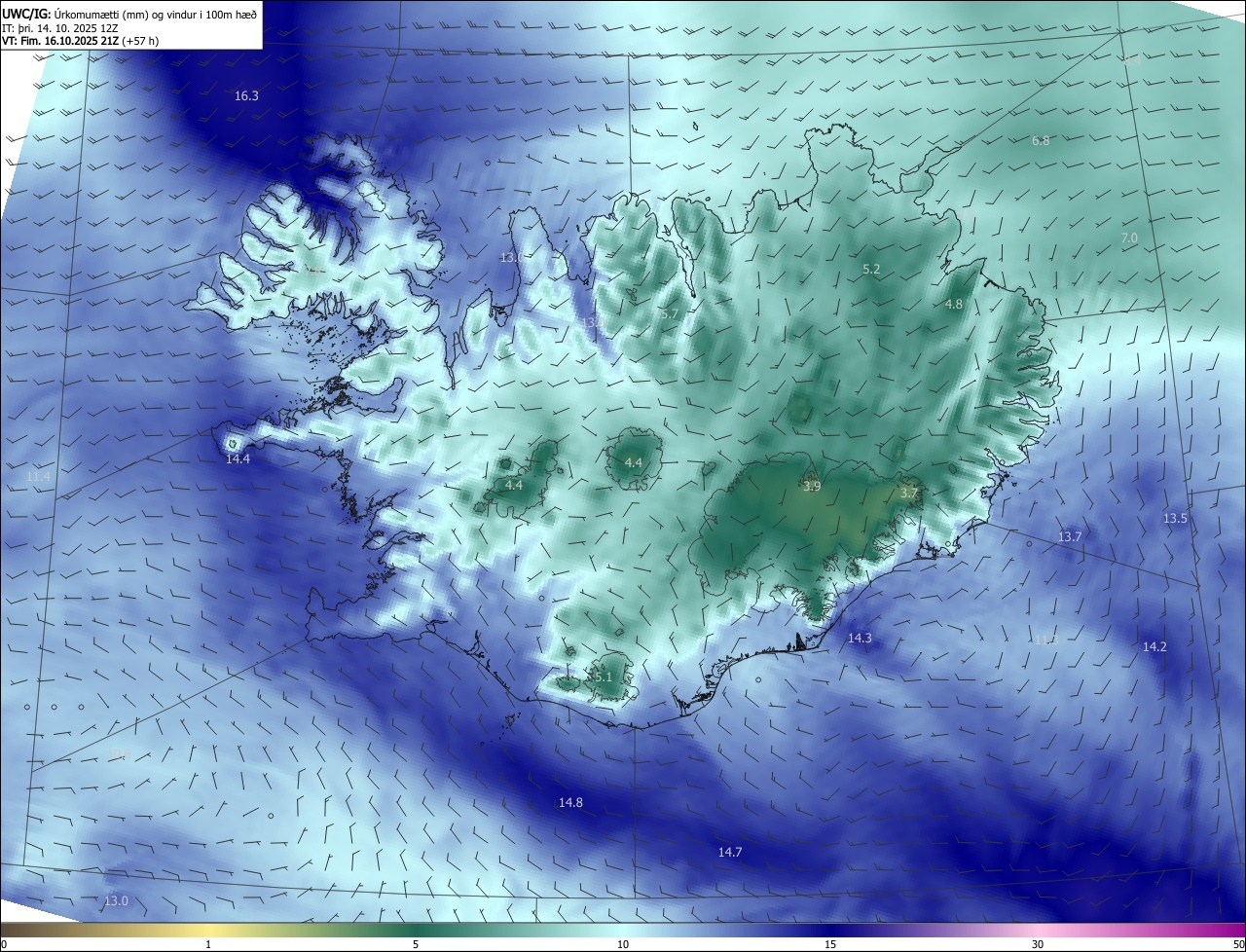Click the 4.8 value label
The height and width of the screenshot is (952, 1246).
pos(954,305)
